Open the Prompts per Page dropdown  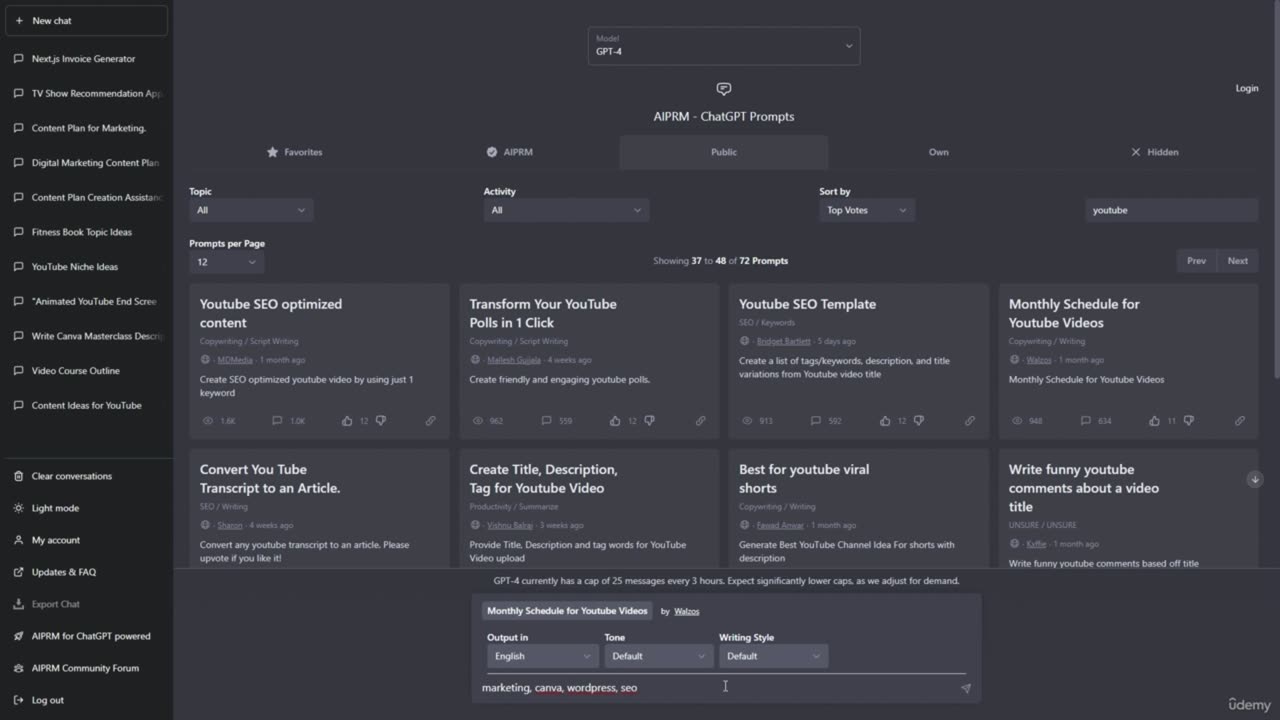226,262
